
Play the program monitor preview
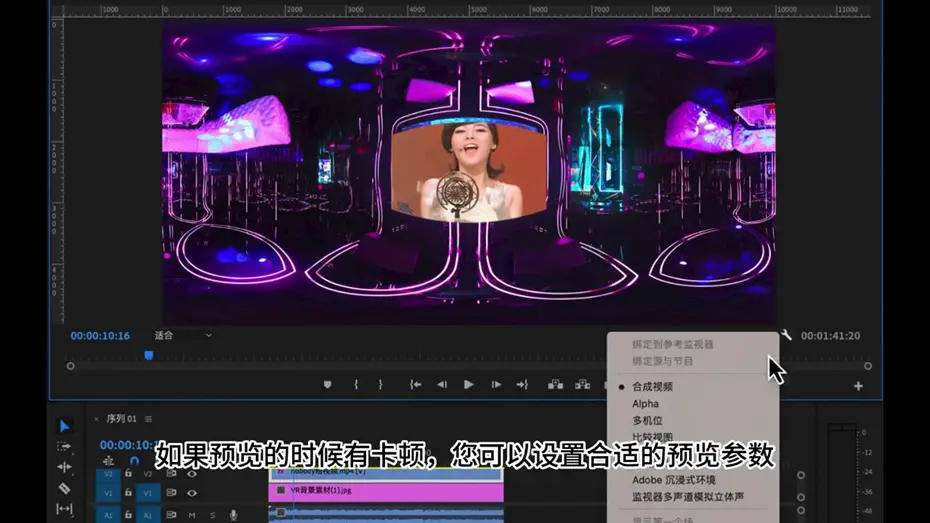click(469, 385)
